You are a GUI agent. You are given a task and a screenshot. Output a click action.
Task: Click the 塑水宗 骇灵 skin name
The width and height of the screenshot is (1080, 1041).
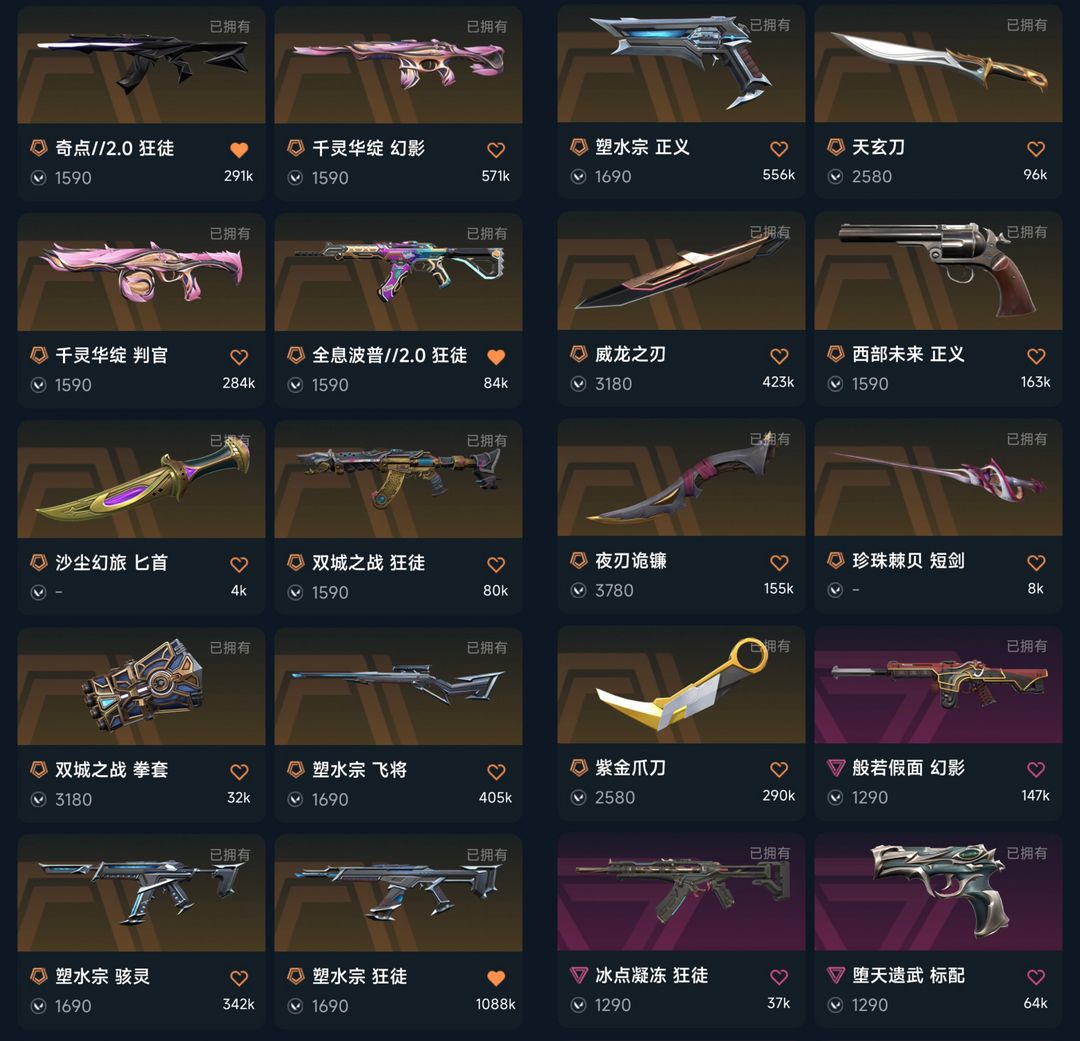(x=103, y=976)
